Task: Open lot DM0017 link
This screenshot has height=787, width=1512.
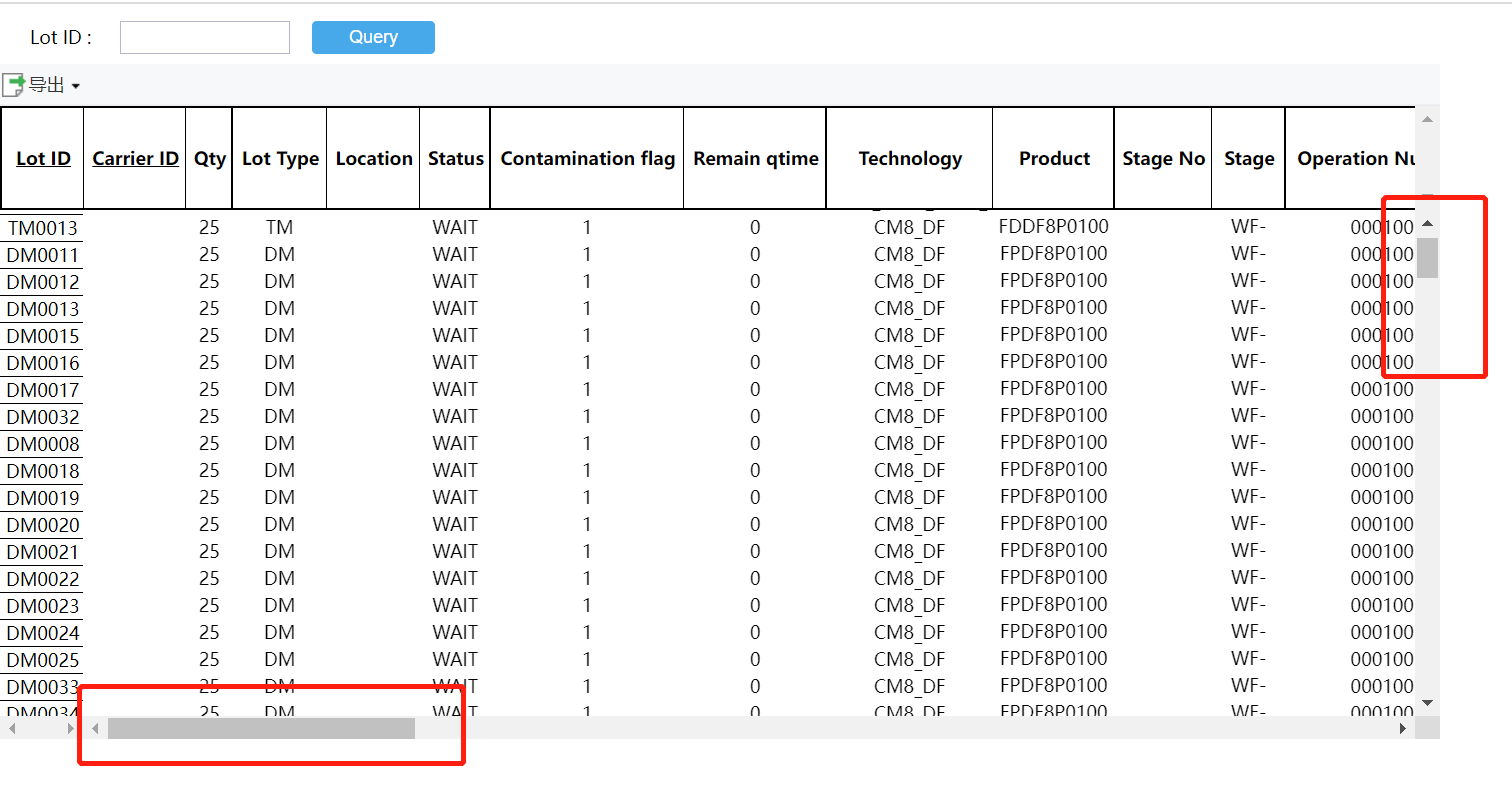Action: (x=43, y=390)
